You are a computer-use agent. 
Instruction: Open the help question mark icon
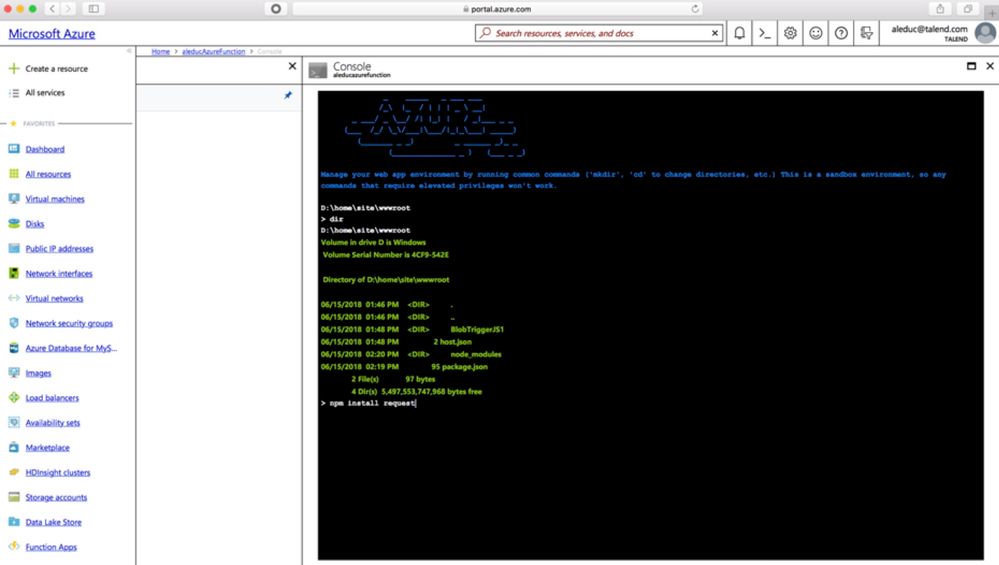click(x=841, y=33)
